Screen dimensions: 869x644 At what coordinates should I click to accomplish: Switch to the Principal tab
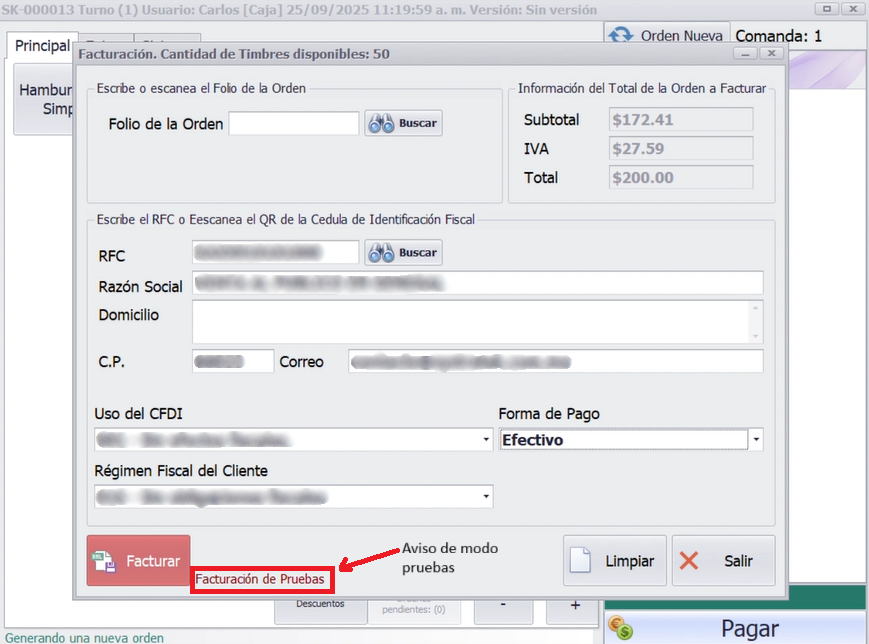tap(42, 46)
